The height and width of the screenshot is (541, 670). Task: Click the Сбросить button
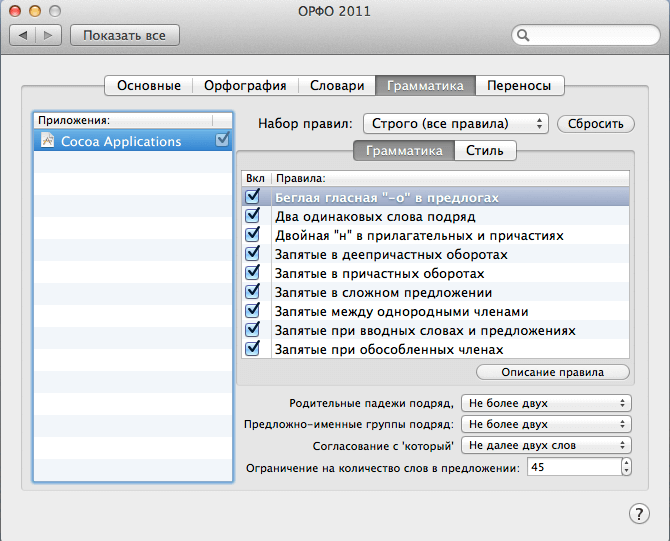pos(596,123)
